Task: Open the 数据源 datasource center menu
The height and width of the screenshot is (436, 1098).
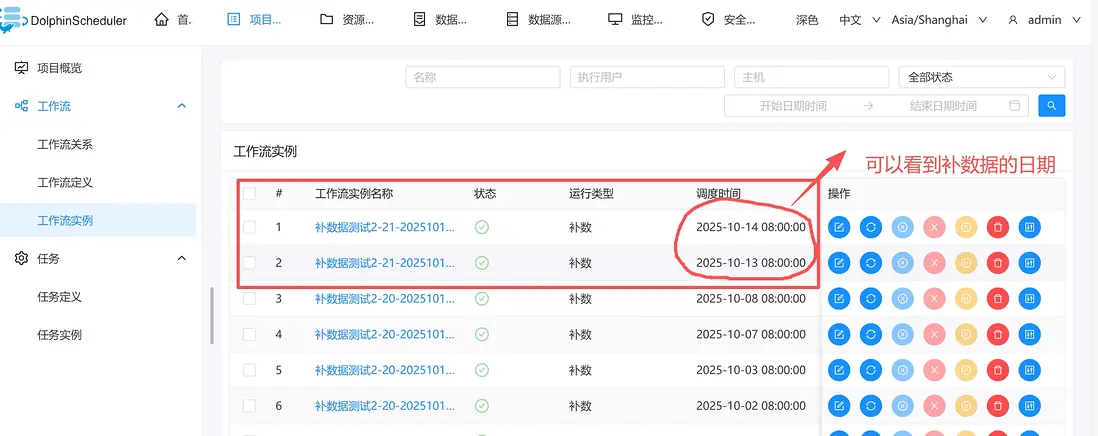Action: point(538,20)
